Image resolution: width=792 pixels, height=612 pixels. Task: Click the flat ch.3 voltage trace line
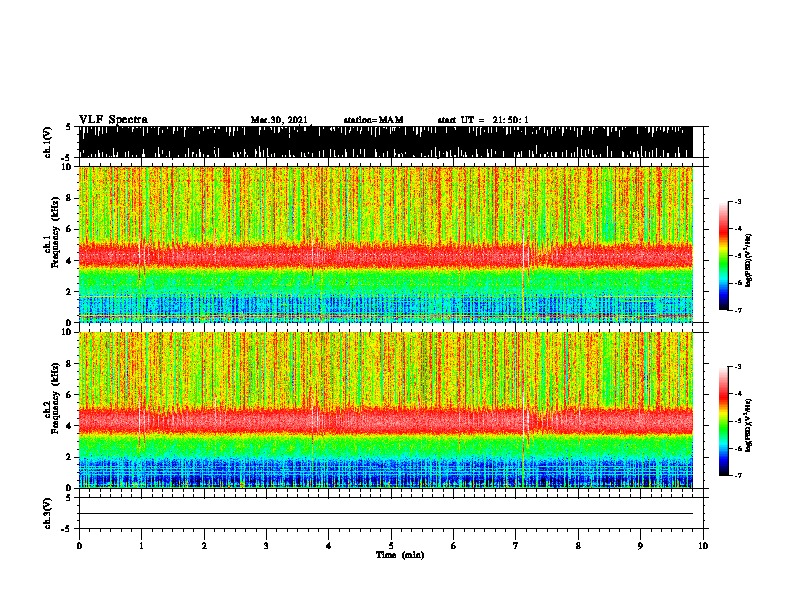point(385,514)
